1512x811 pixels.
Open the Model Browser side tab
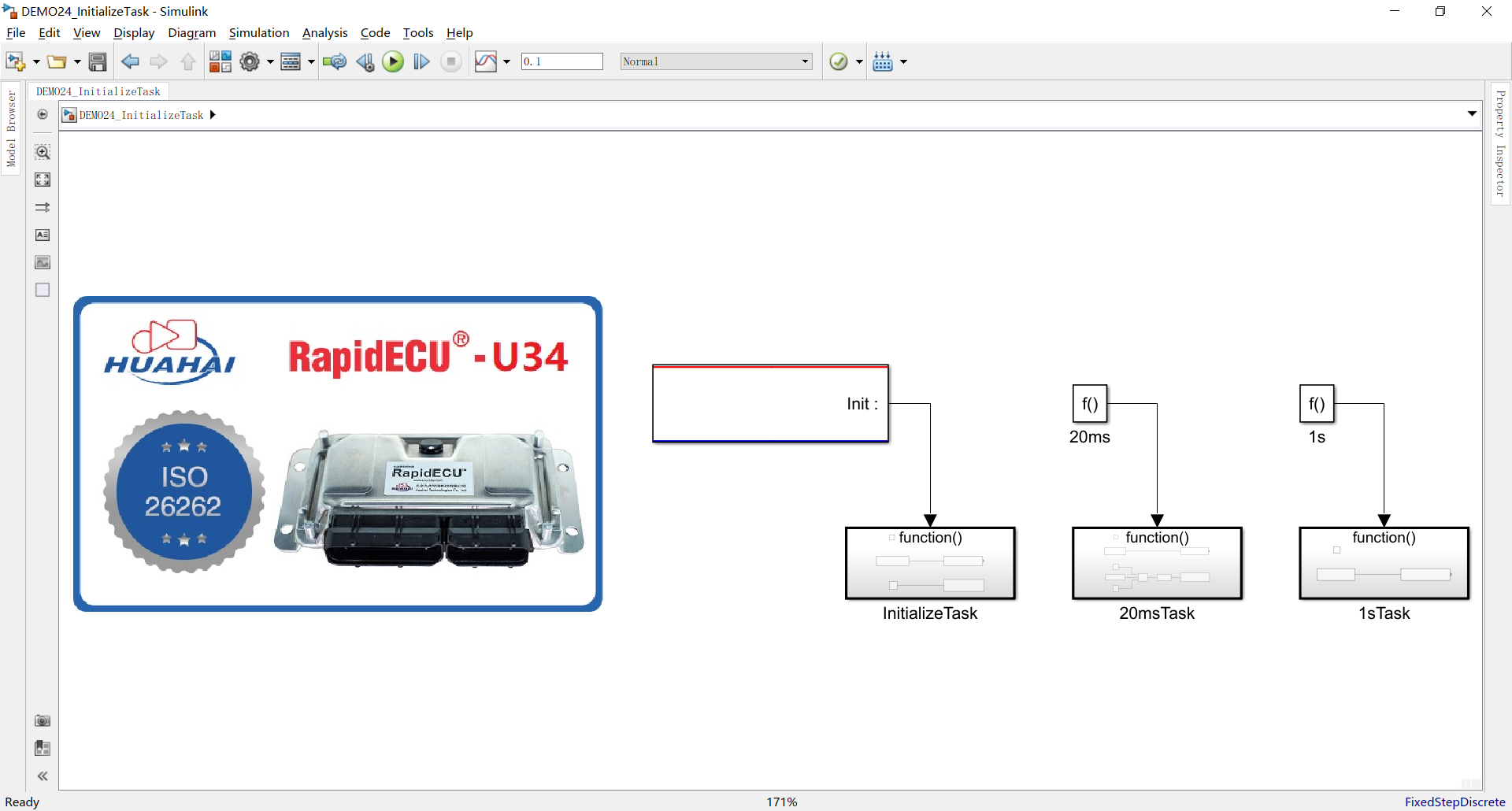[11, 128]
